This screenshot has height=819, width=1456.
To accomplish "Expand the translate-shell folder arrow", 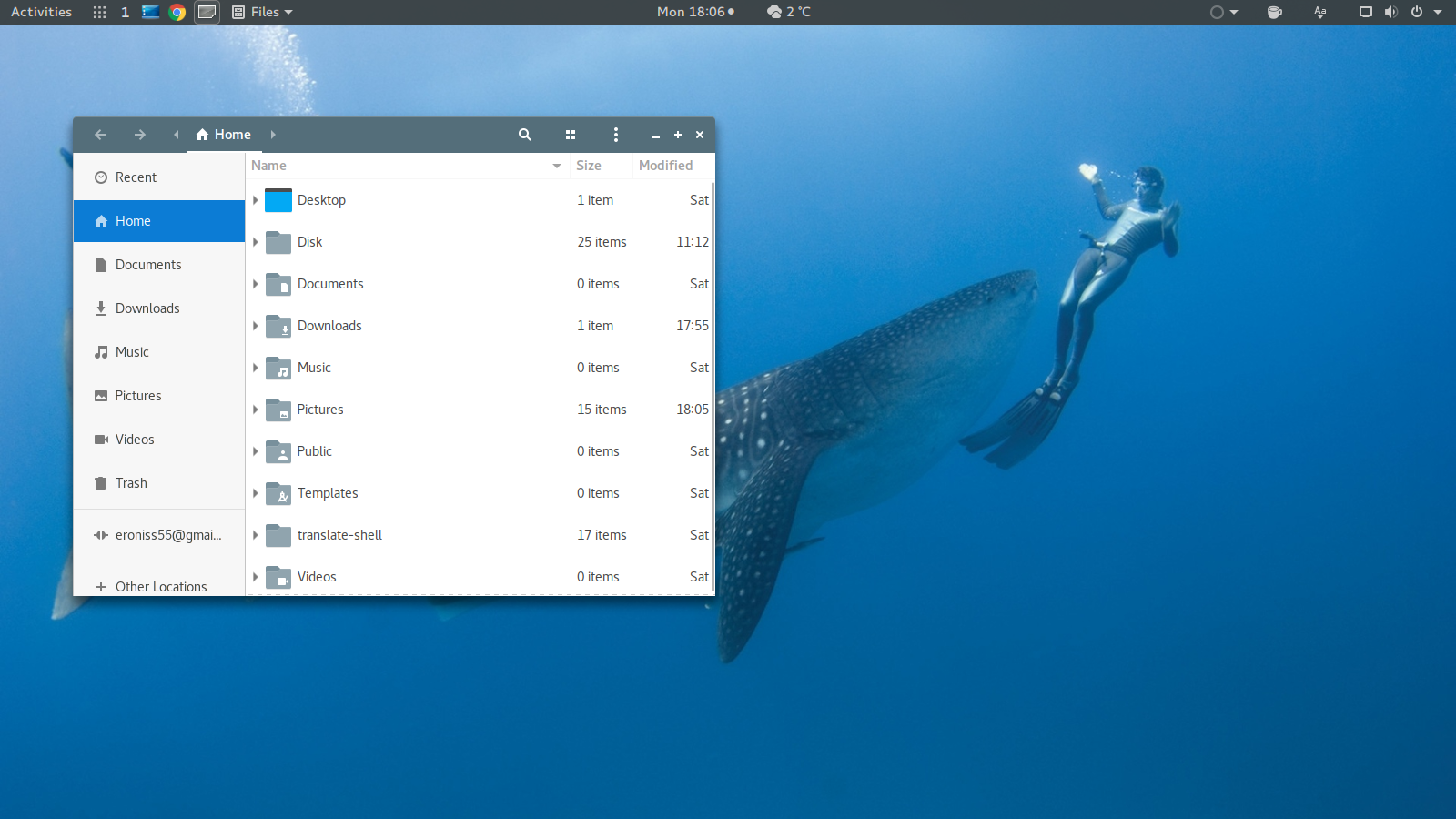I will tap(256, 535).
